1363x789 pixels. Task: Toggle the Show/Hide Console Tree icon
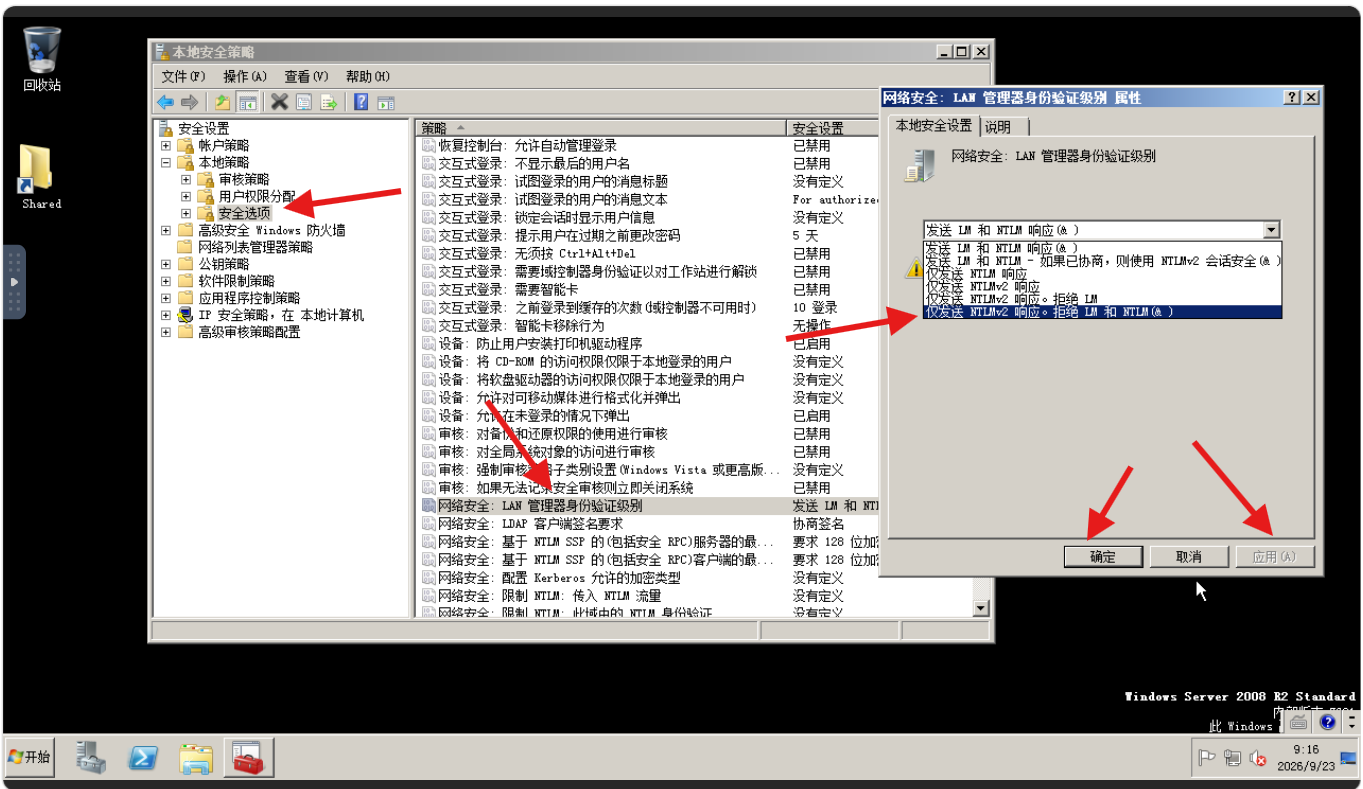coord(248,102)
